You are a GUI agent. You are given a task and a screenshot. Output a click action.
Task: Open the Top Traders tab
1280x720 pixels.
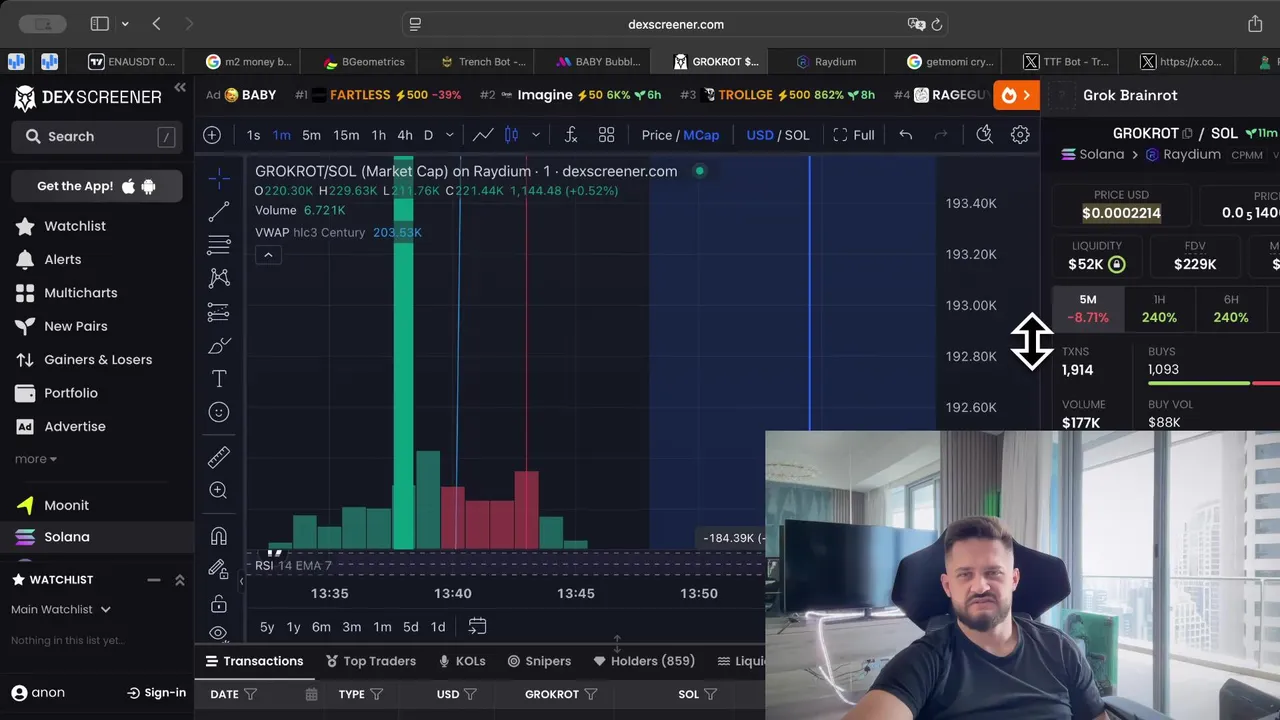coord(371,661)
